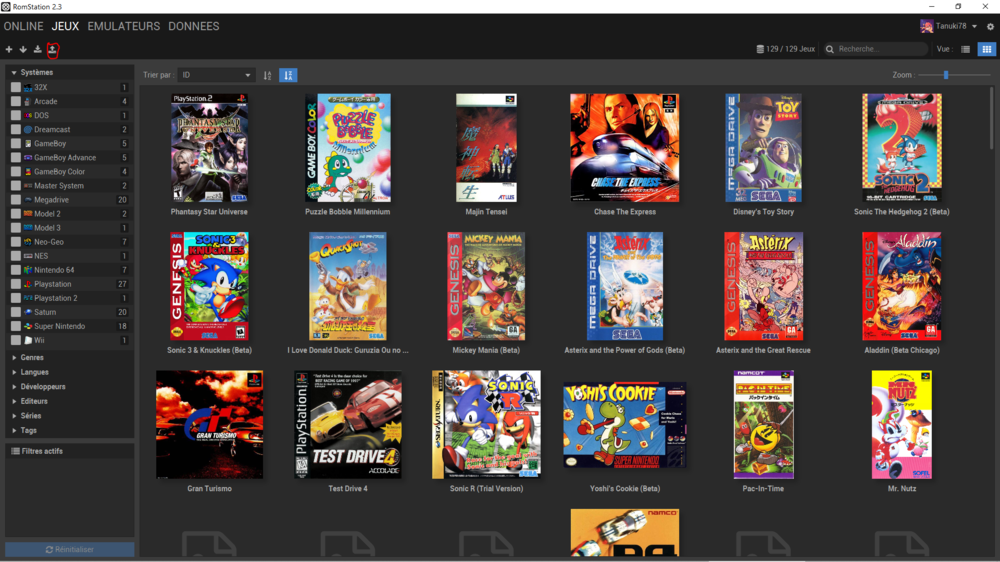Click the Réinitialiser button
The image size is (1000, 562).
(70, 550)
